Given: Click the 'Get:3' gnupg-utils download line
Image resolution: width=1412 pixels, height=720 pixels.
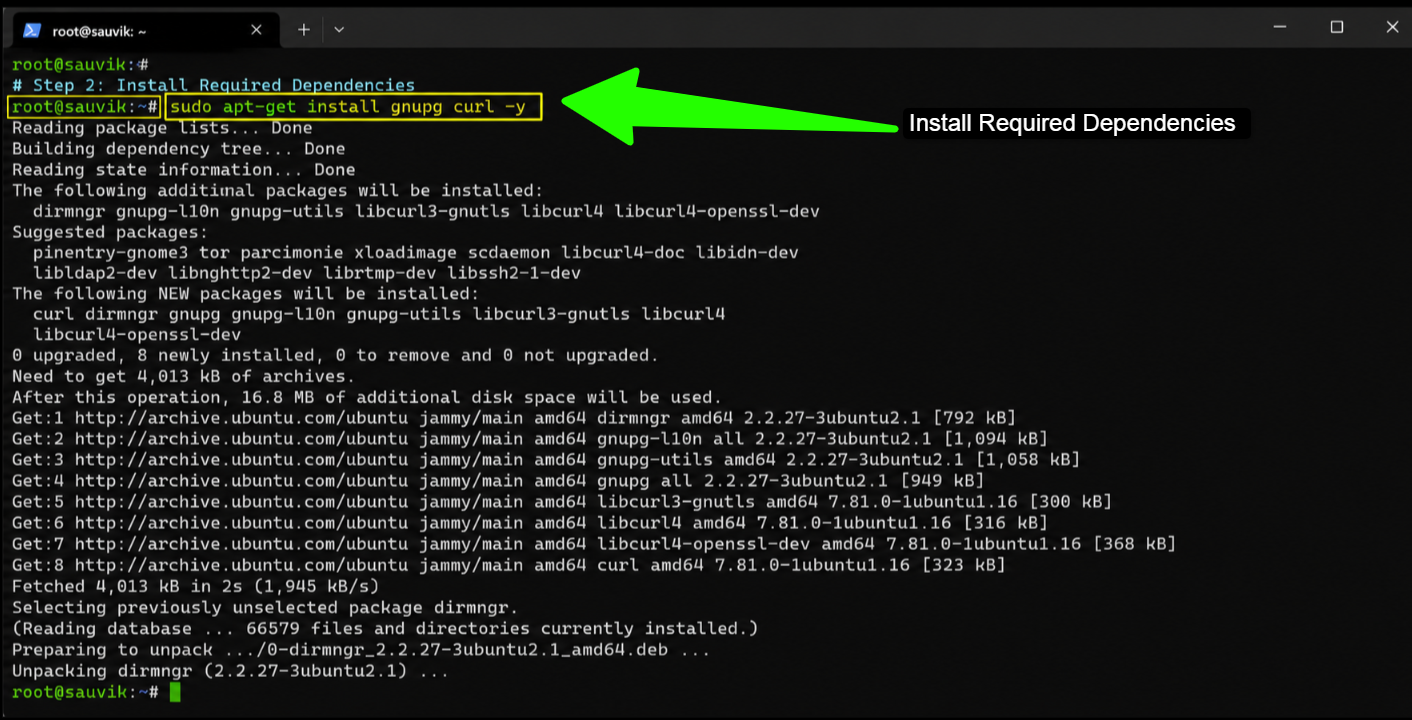Looking at the screenshot, I should point(546,460).
